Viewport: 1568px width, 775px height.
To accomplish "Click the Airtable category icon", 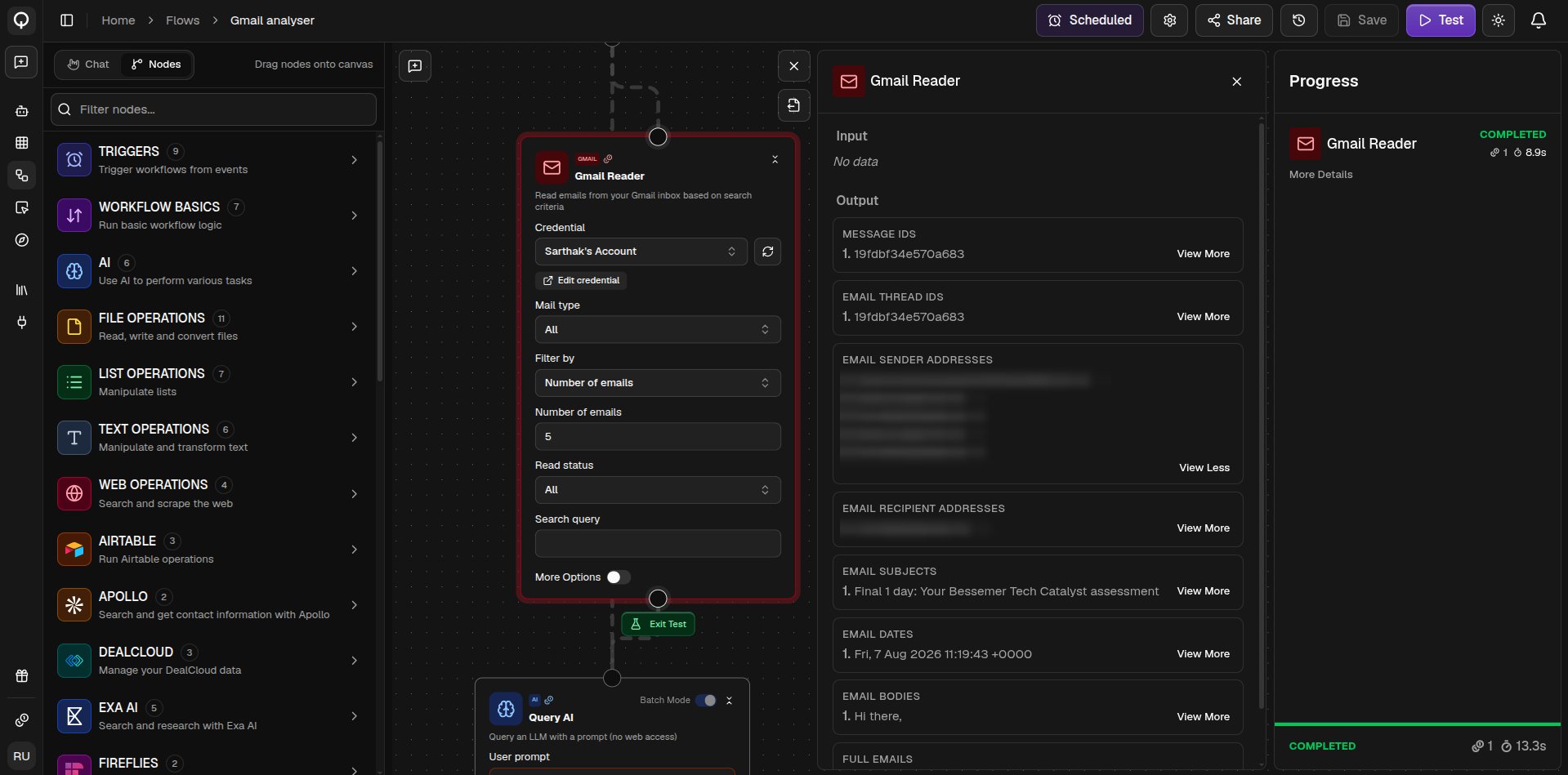I will pyautogui.click(x=74, y=550).
